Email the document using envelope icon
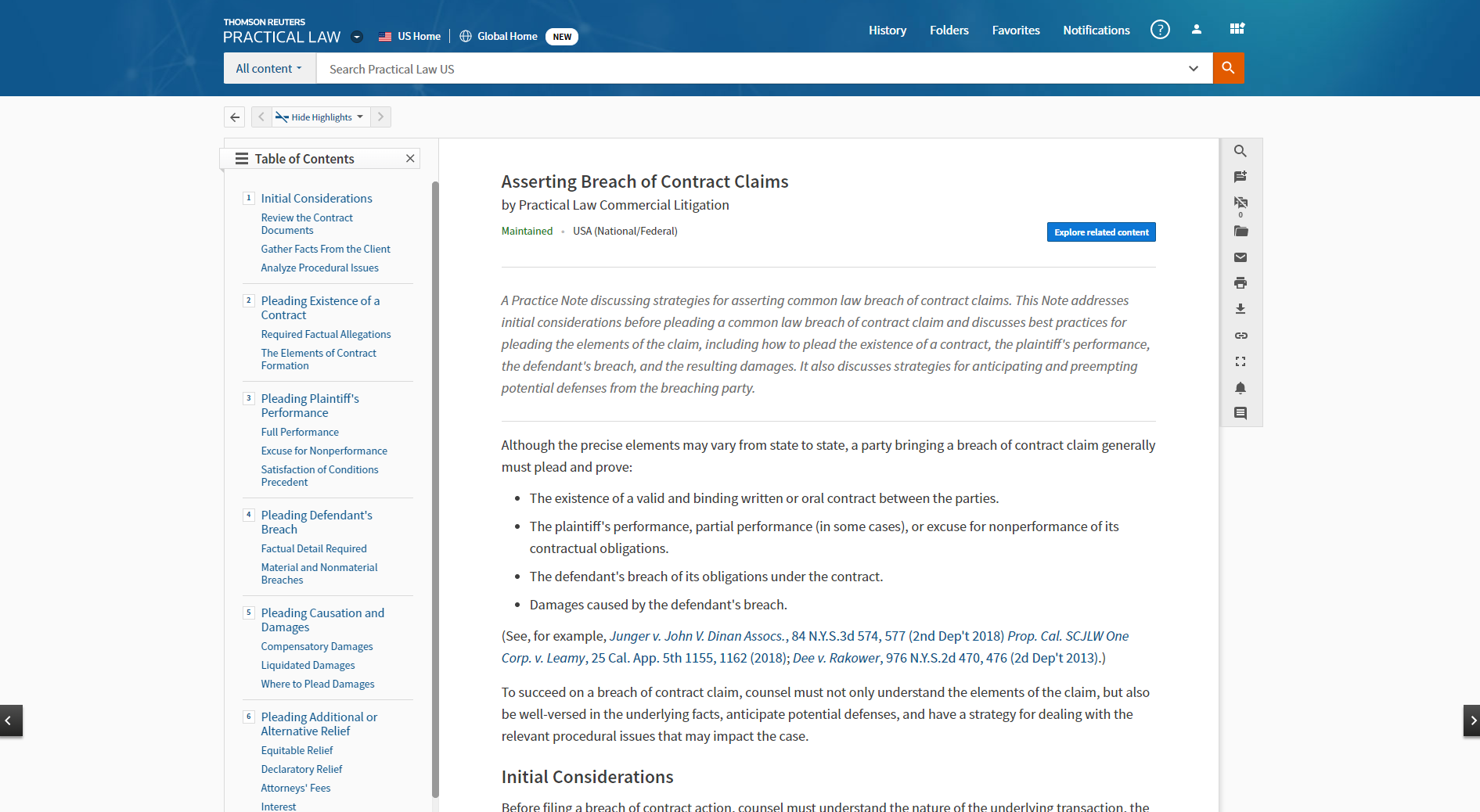The image size is (1480, 812). tap(1241, 257)
